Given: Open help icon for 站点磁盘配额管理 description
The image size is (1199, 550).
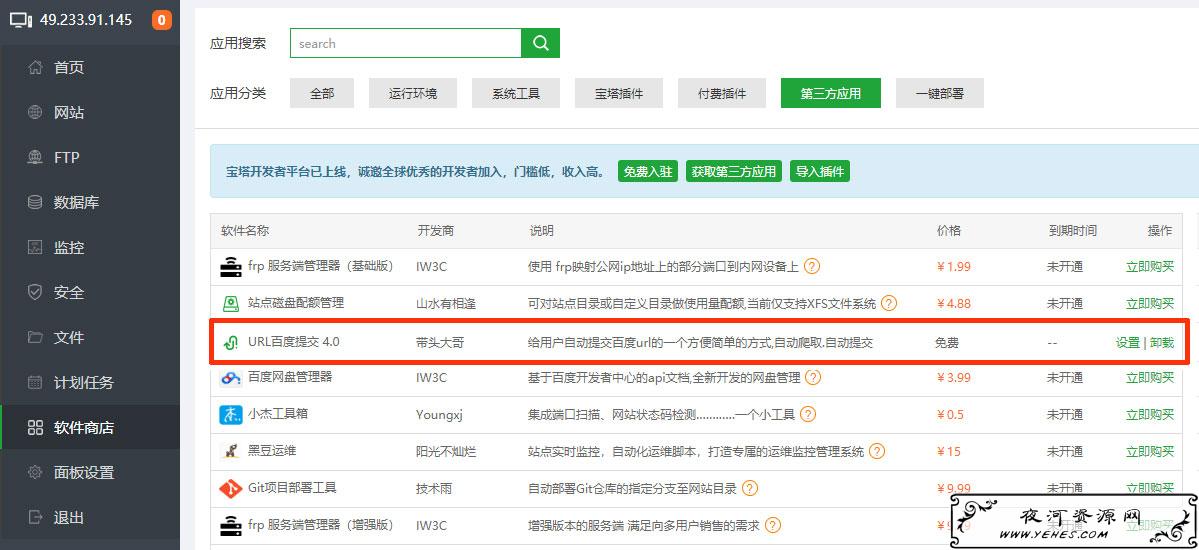Looking at the screenshot, I should (889, 303).
